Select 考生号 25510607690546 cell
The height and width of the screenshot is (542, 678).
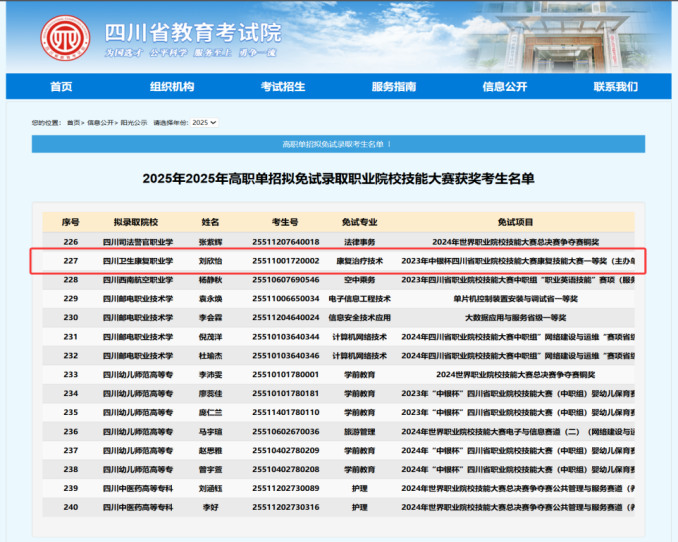pos(285,280)
